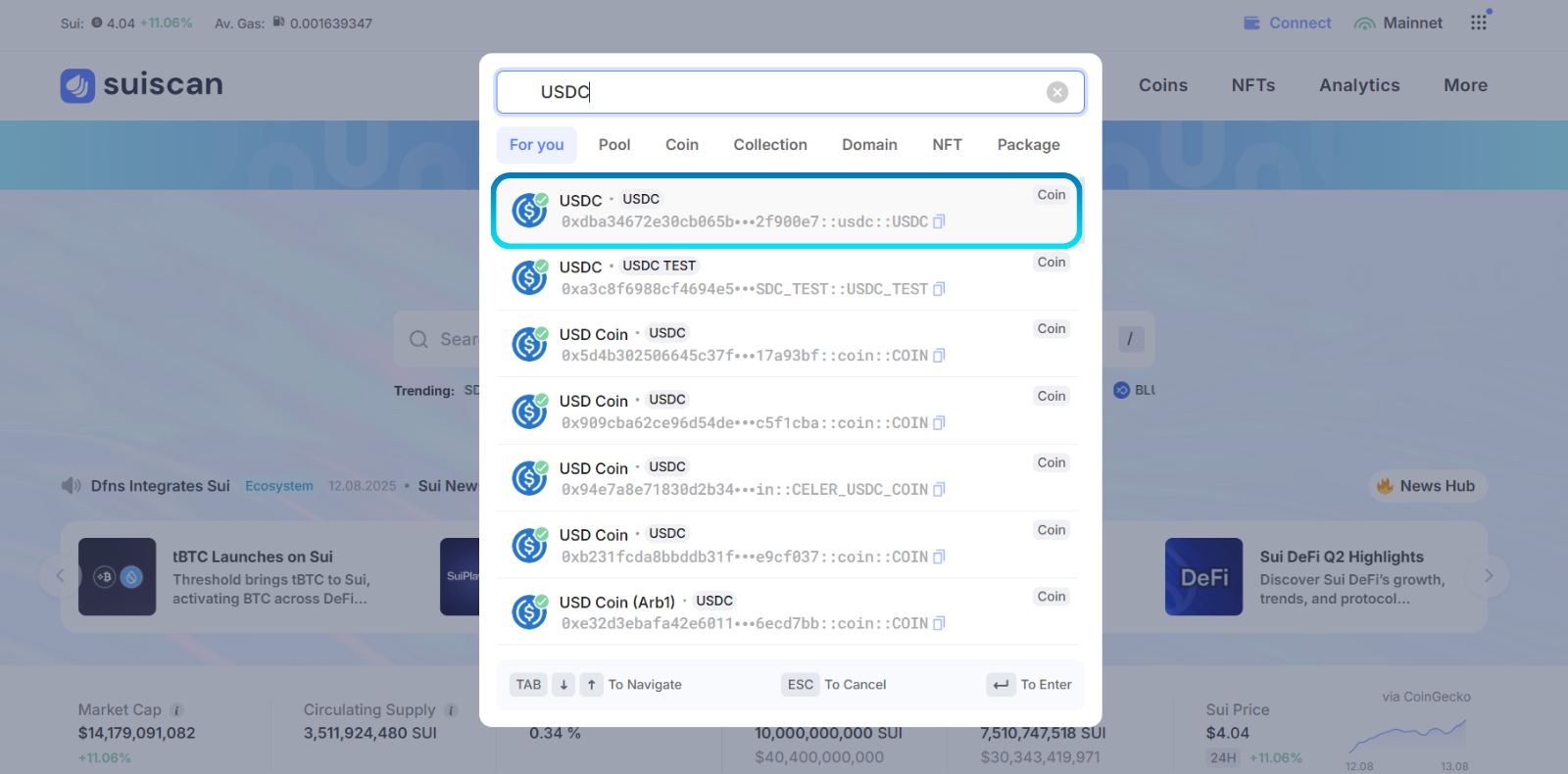Click the TAB key hint

tap(528, 685)
